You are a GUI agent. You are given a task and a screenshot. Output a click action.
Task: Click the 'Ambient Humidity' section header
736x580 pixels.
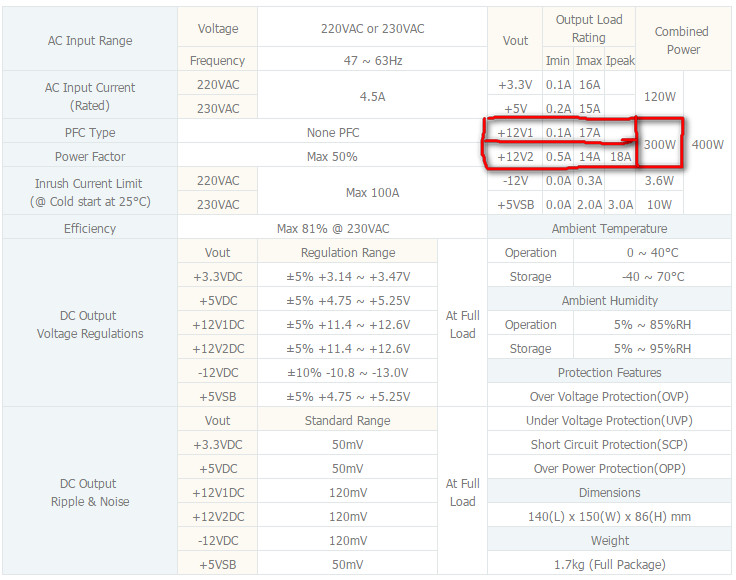pos(609,300)
